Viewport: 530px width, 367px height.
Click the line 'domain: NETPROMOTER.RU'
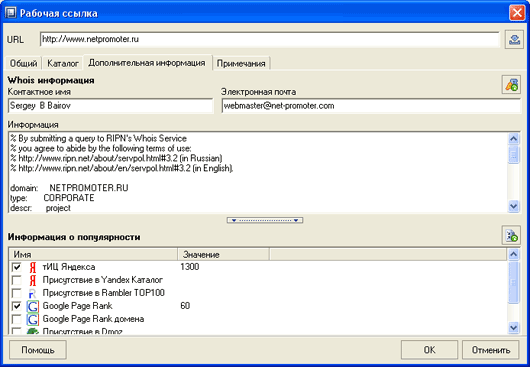tap(69, 188)
